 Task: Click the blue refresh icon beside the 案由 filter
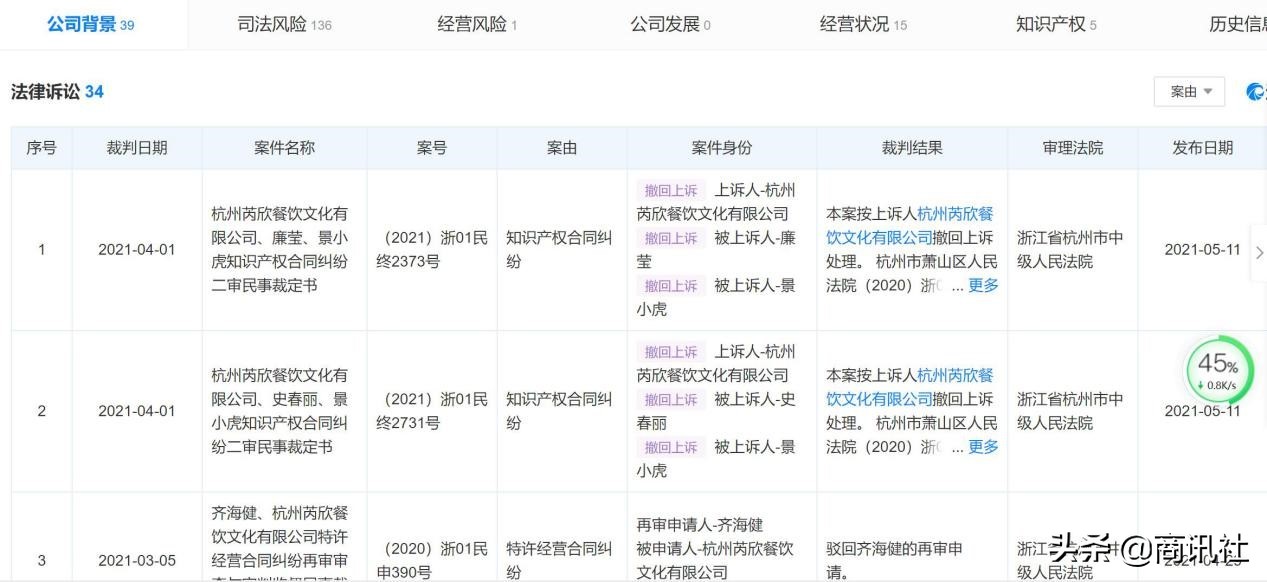(1254, 91)
